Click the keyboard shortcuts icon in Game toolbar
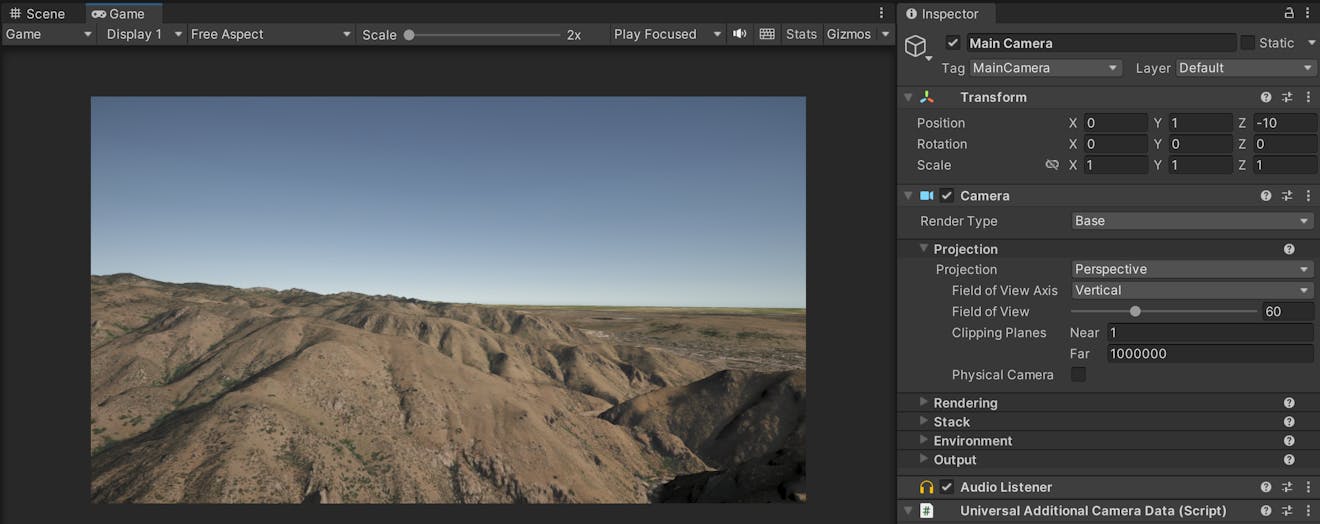Viewport: 1320px width, 524px height. tap(767, 34)
